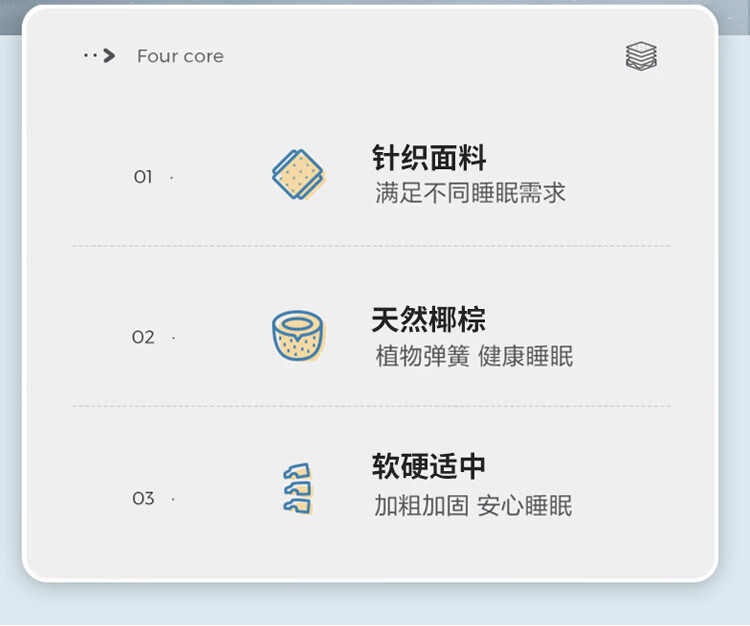Click the 软硬适中 heading

coord(429,466)
